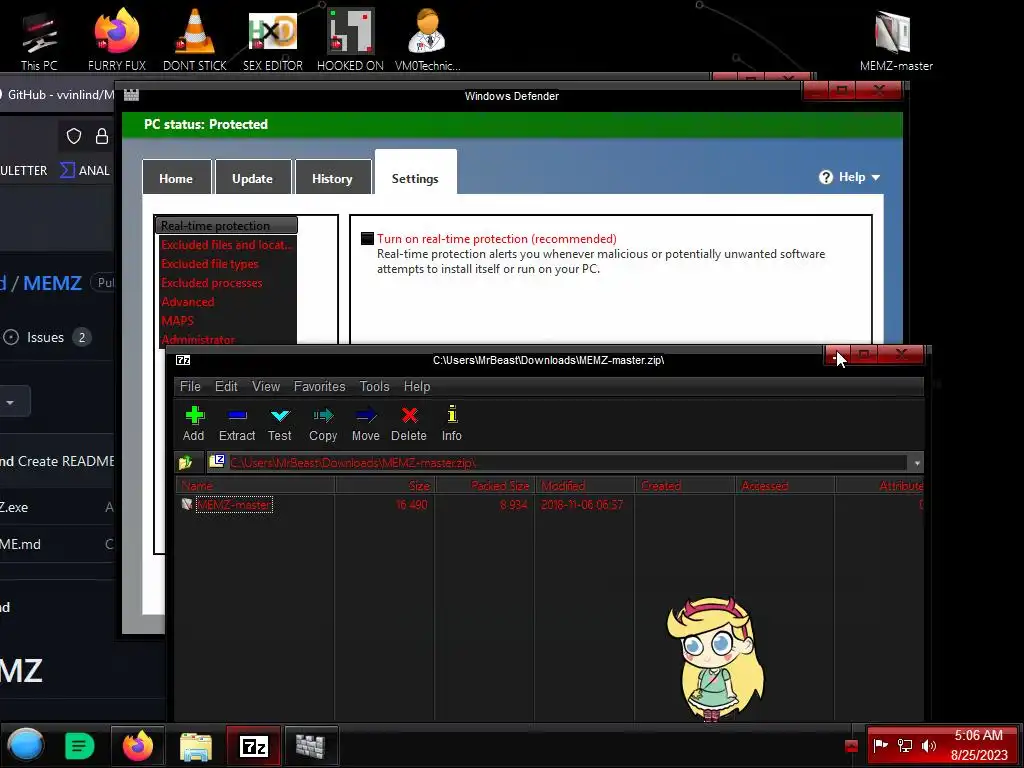
Task: Sort by Modified column header
Action: click(x=586, y=485)
